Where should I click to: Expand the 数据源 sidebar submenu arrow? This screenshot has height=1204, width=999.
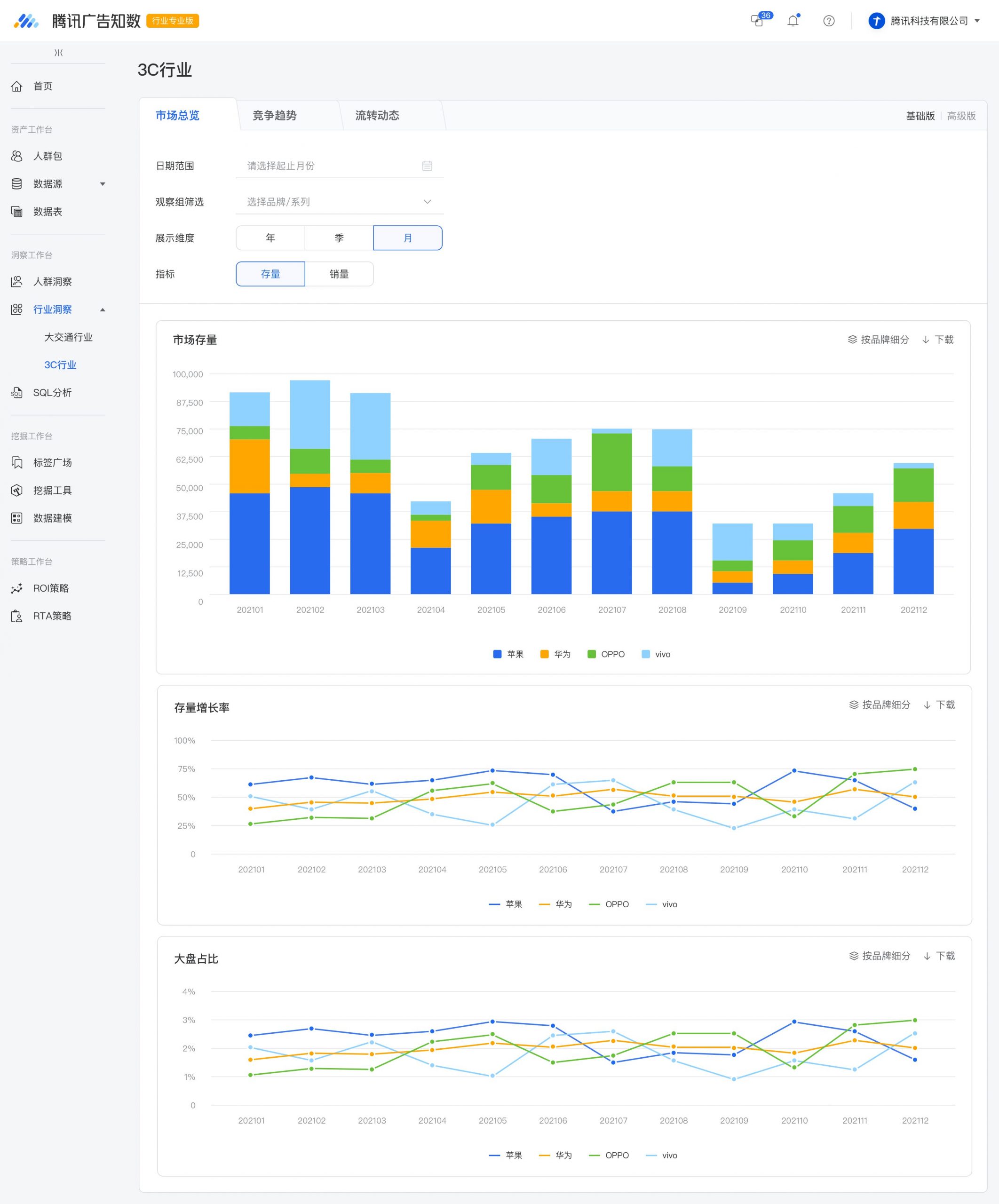click(103, 184)
